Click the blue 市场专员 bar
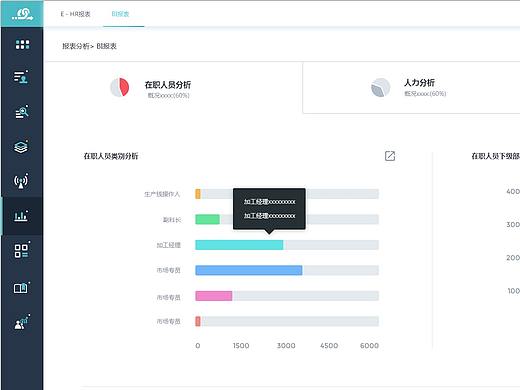Image resolution: width=520 pixels, height=390 pixels. coord(249,270)
